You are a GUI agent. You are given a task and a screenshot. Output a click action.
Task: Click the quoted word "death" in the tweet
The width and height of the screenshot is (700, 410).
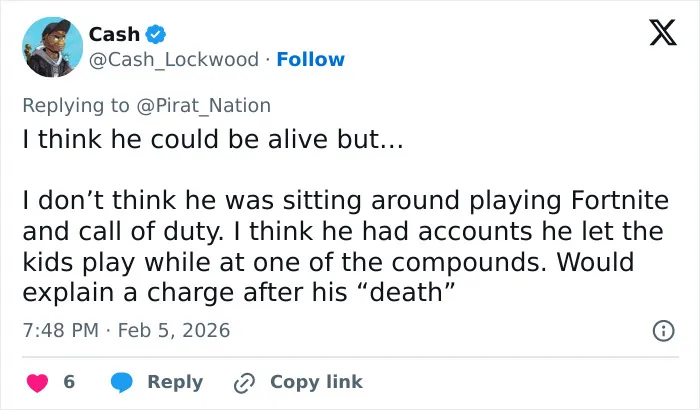coord(406,293)
